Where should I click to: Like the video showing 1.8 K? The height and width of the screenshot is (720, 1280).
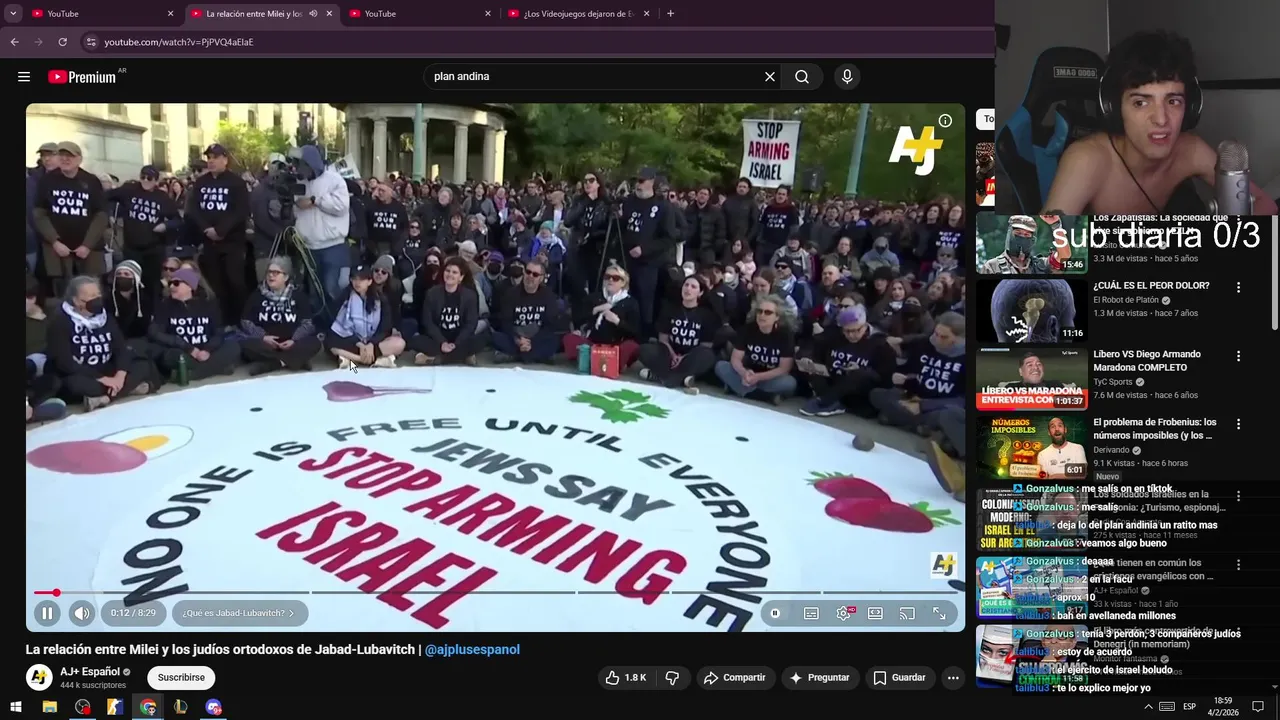coord(626,678)
